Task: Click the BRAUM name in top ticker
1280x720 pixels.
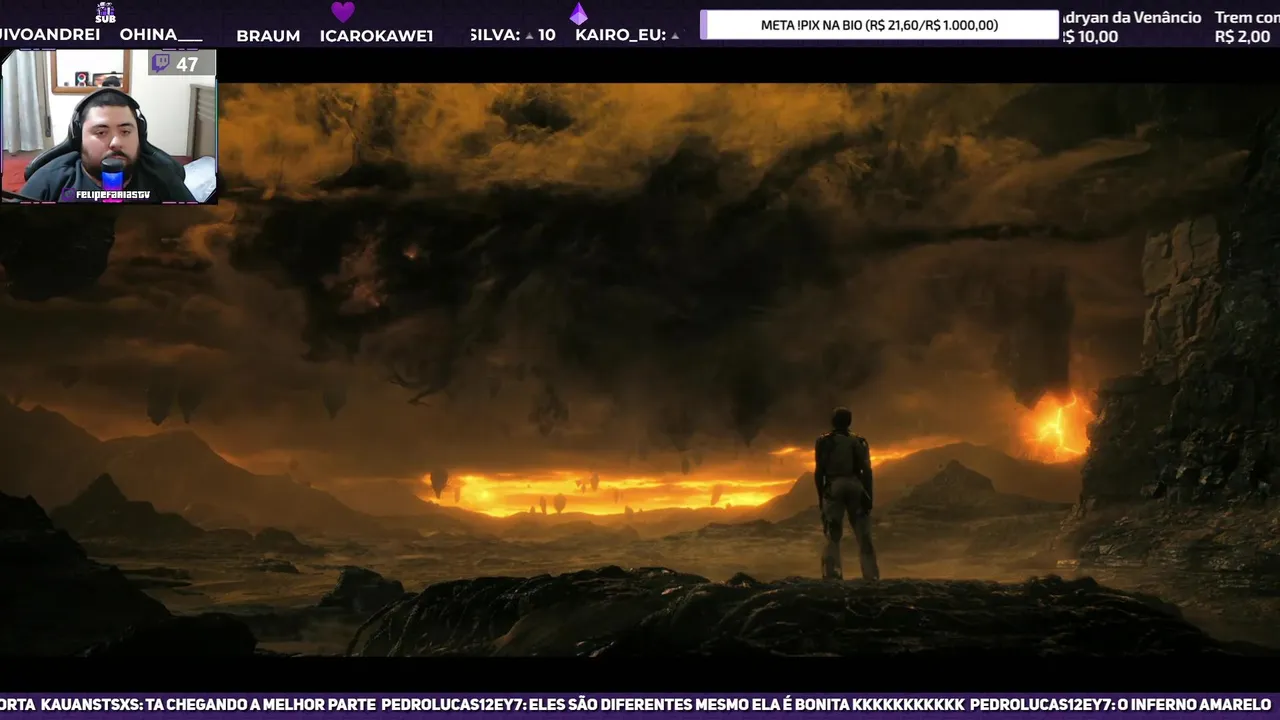Action: point(268,36)
